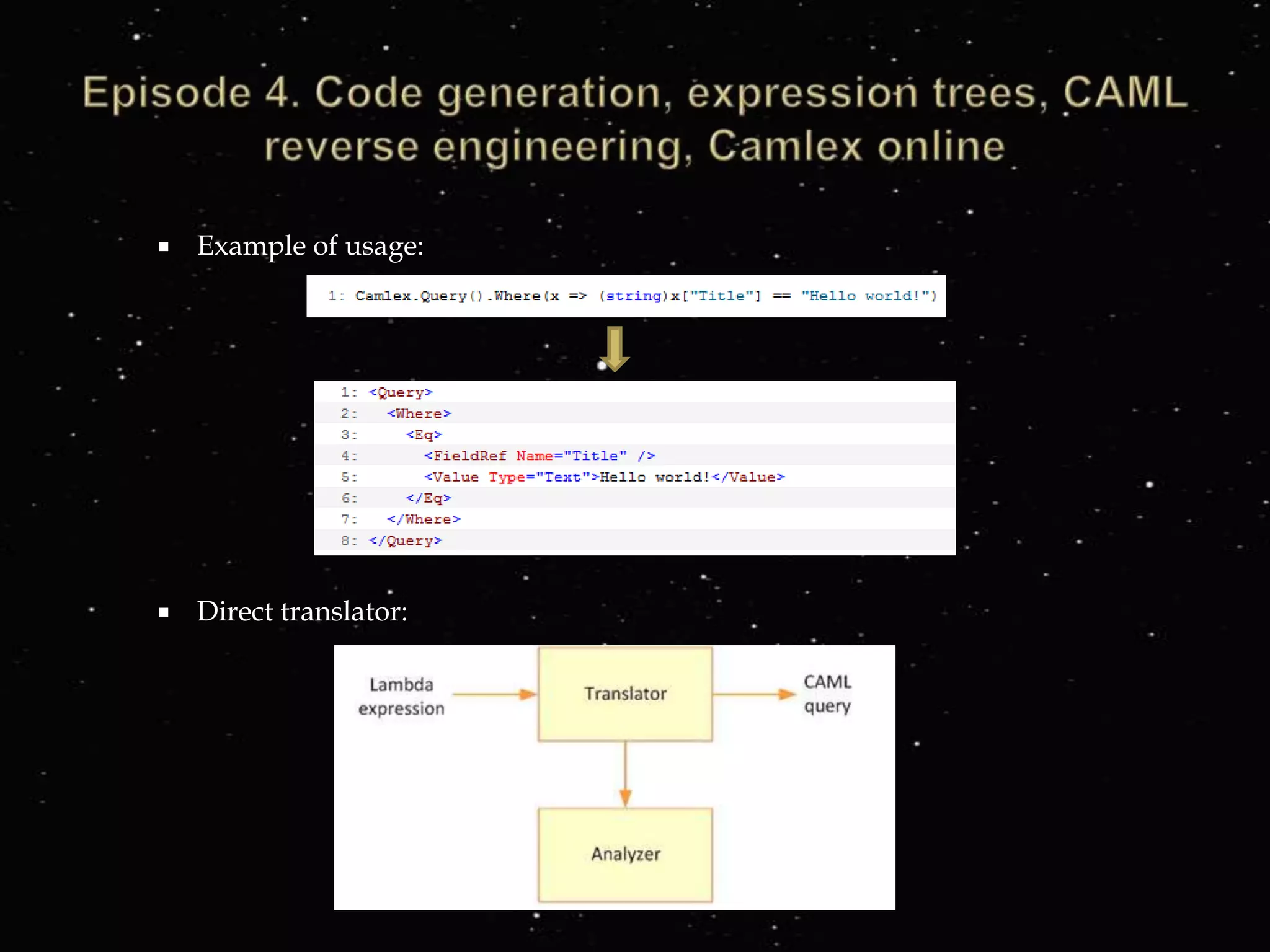
Task: Click the FieldRef Name="Title" line
Action: 539,456
